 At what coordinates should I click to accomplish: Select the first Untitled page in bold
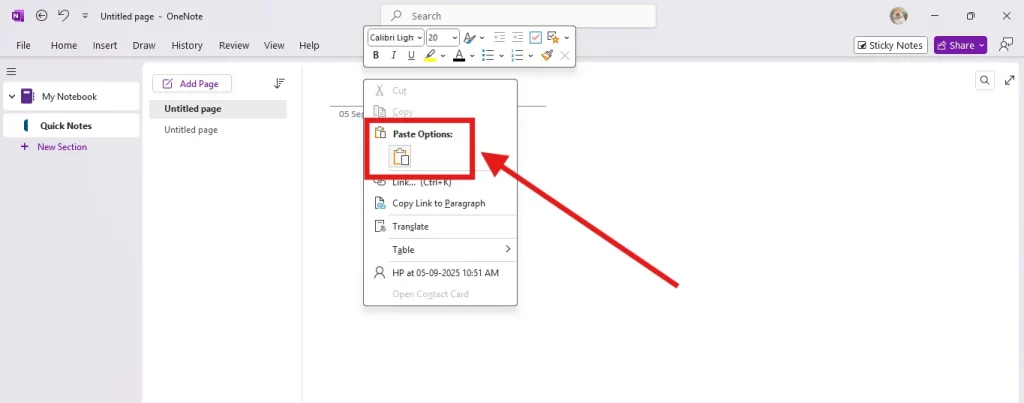coord(217,108)
